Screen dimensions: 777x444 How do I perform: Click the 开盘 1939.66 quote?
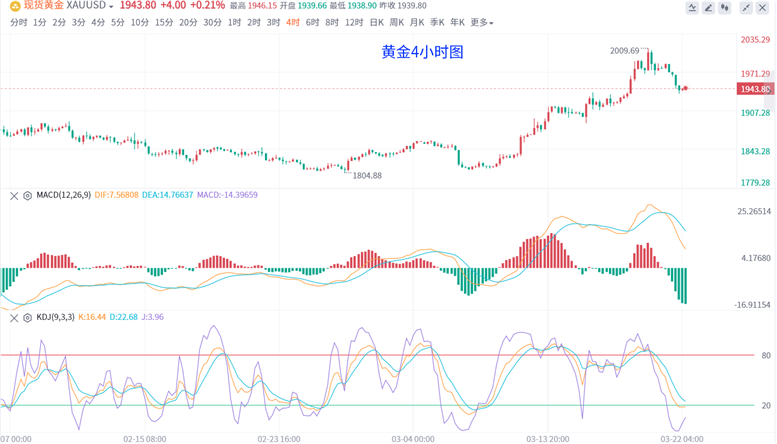[x=303, y=6]
